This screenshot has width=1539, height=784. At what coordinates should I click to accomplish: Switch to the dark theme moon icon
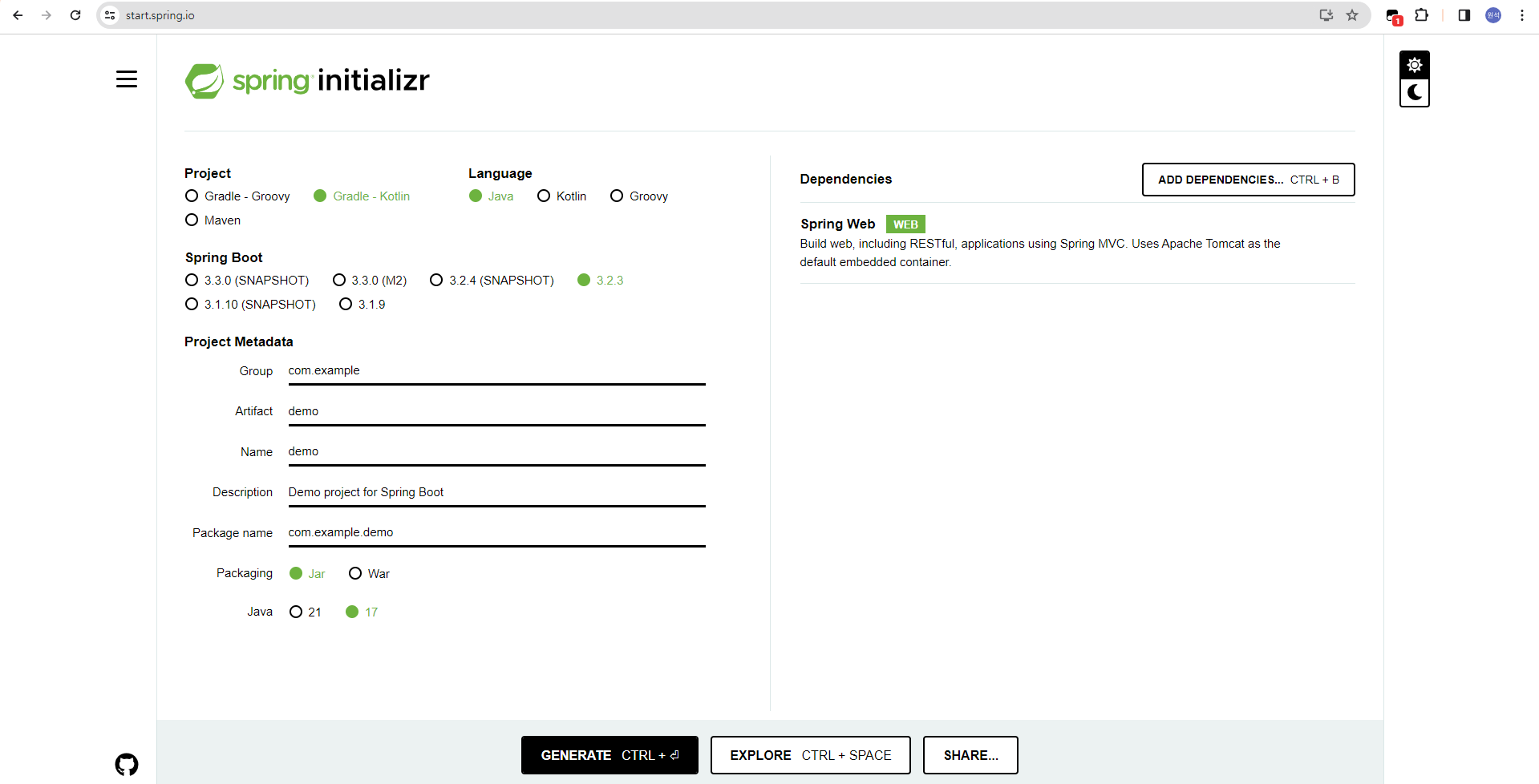click(x=1414, y=93)
